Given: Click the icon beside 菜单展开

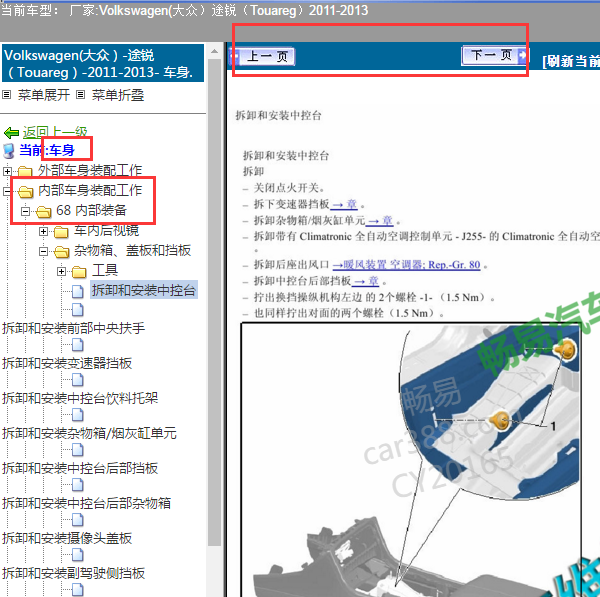Looking at the screenshot, I should pos(7,94).
